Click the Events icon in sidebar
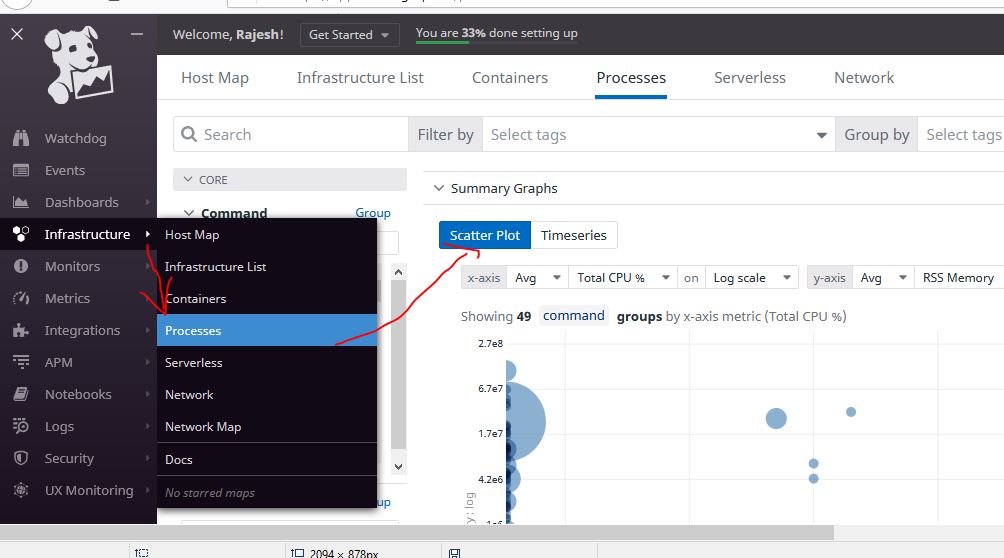1004x558 pixels. [21, 171]
